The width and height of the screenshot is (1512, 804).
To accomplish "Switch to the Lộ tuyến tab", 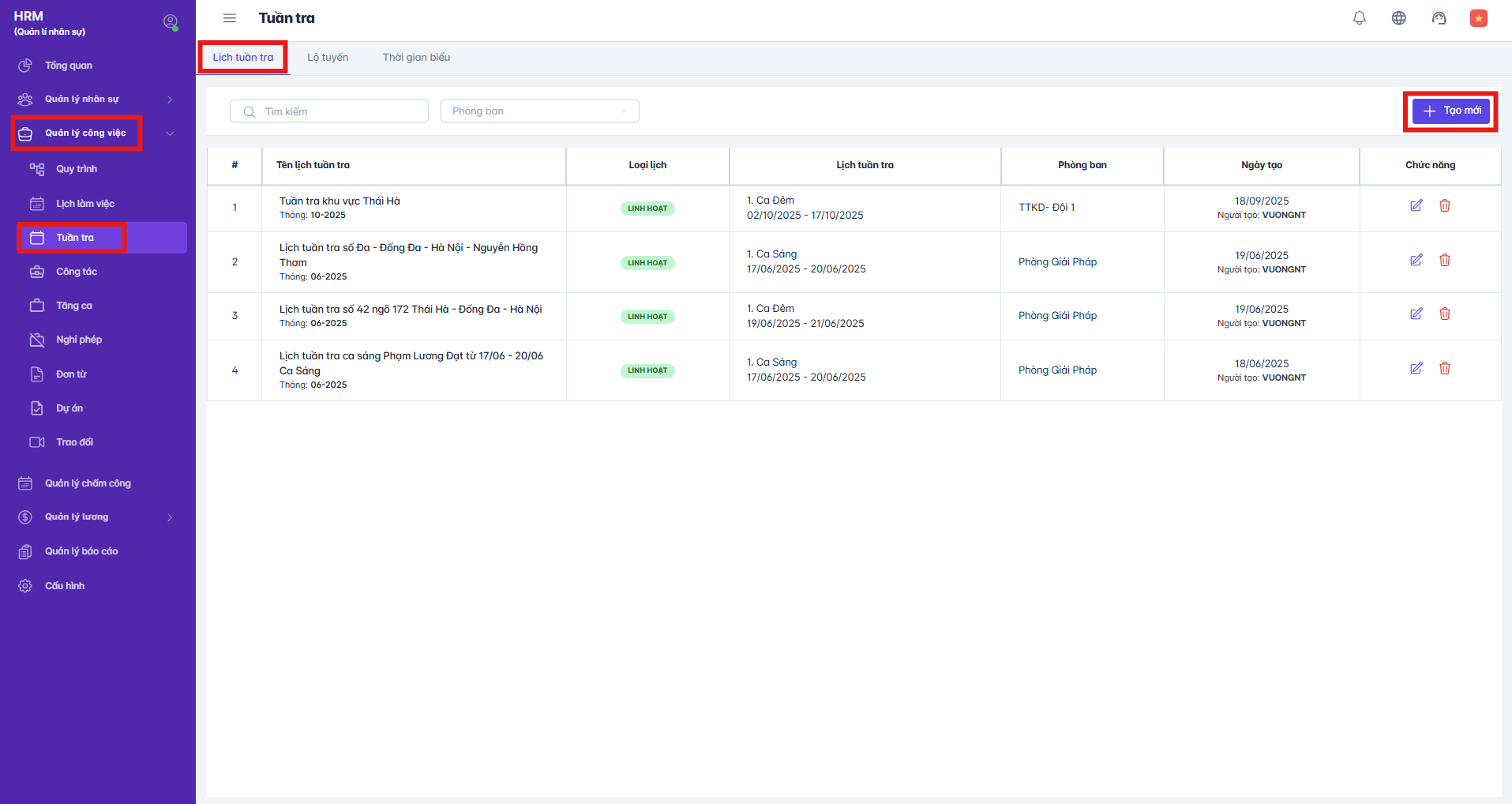I will point(328,58).
